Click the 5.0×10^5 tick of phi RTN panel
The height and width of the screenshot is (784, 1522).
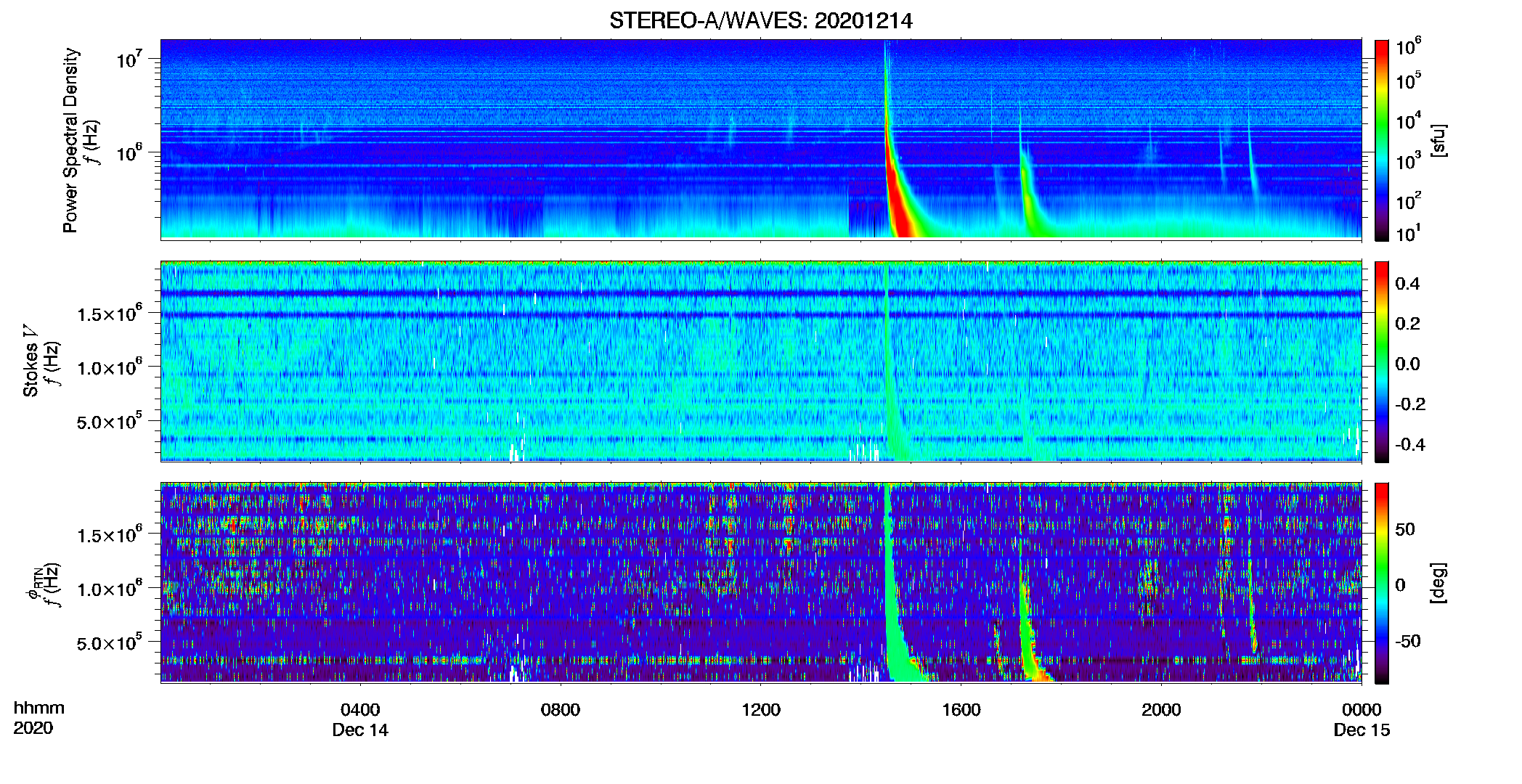pos(110,642)
